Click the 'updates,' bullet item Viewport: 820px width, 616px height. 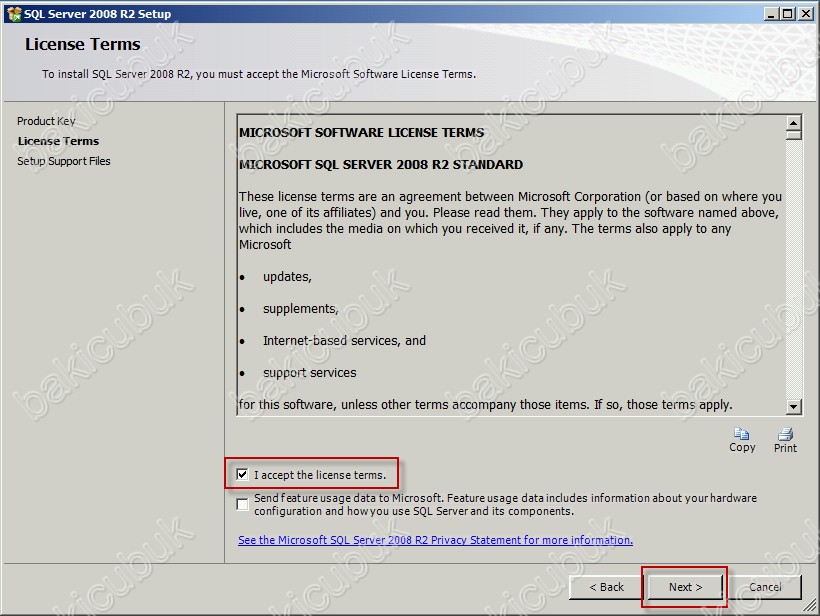(x=287, y=277)
